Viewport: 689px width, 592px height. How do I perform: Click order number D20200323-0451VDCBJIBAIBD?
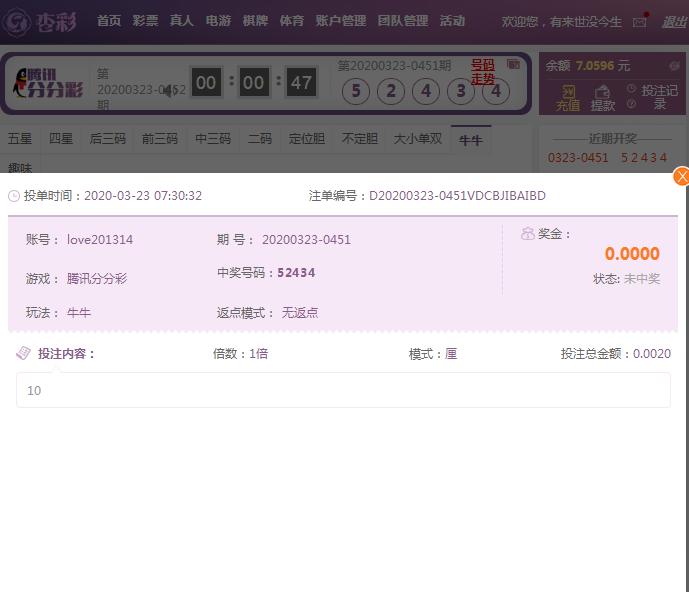coord(457,196)
